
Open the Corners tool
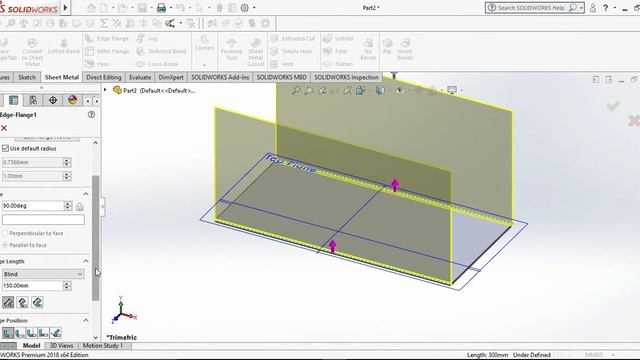(204, 43)
